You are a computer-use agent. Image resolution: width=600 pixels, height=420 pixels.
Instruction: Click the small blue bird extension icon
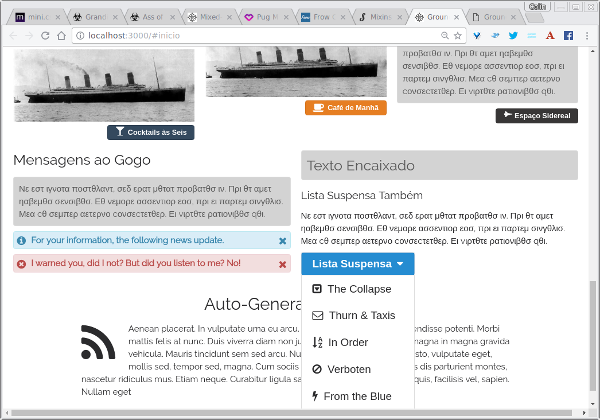coord(495,36)
